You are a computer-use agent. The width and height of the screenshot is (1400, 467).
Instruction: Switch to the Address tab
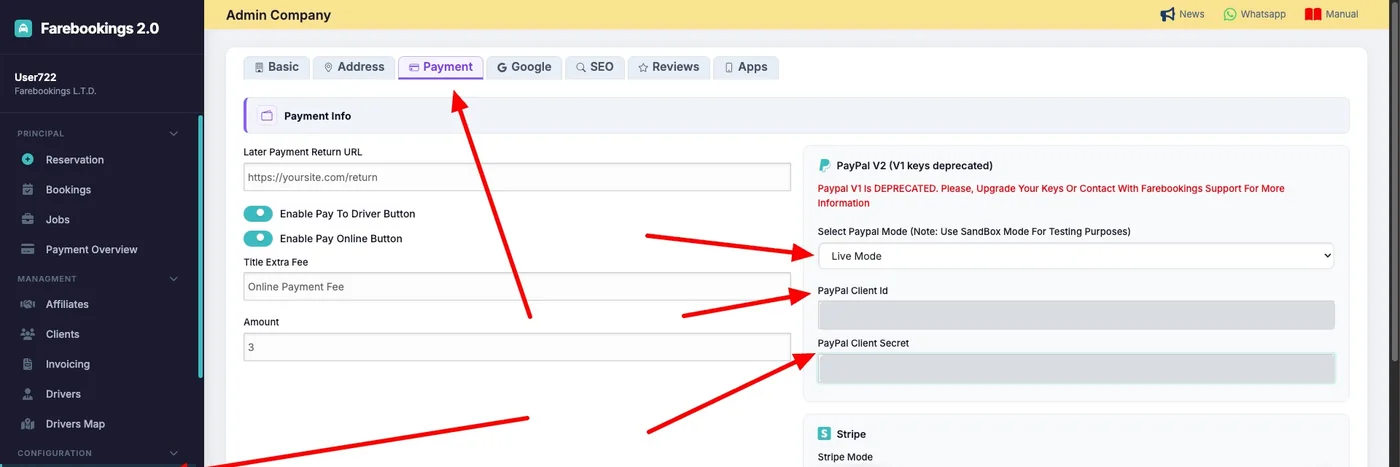click(x=354, y=67)
